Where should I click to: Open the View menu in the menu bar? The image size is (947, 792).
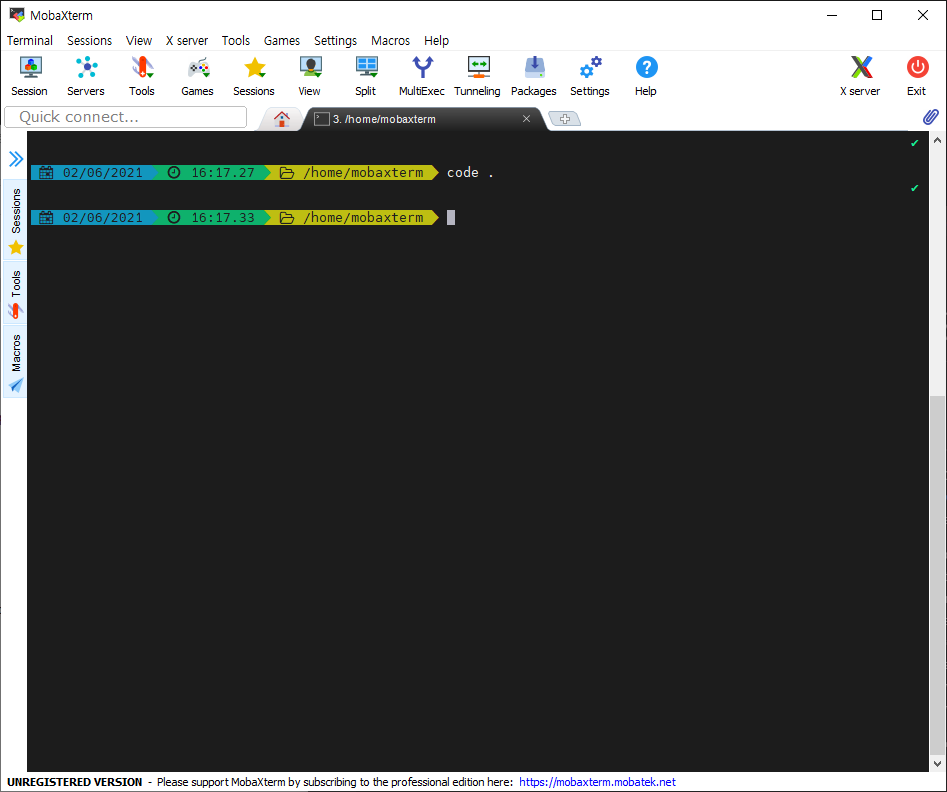(138, 40)
